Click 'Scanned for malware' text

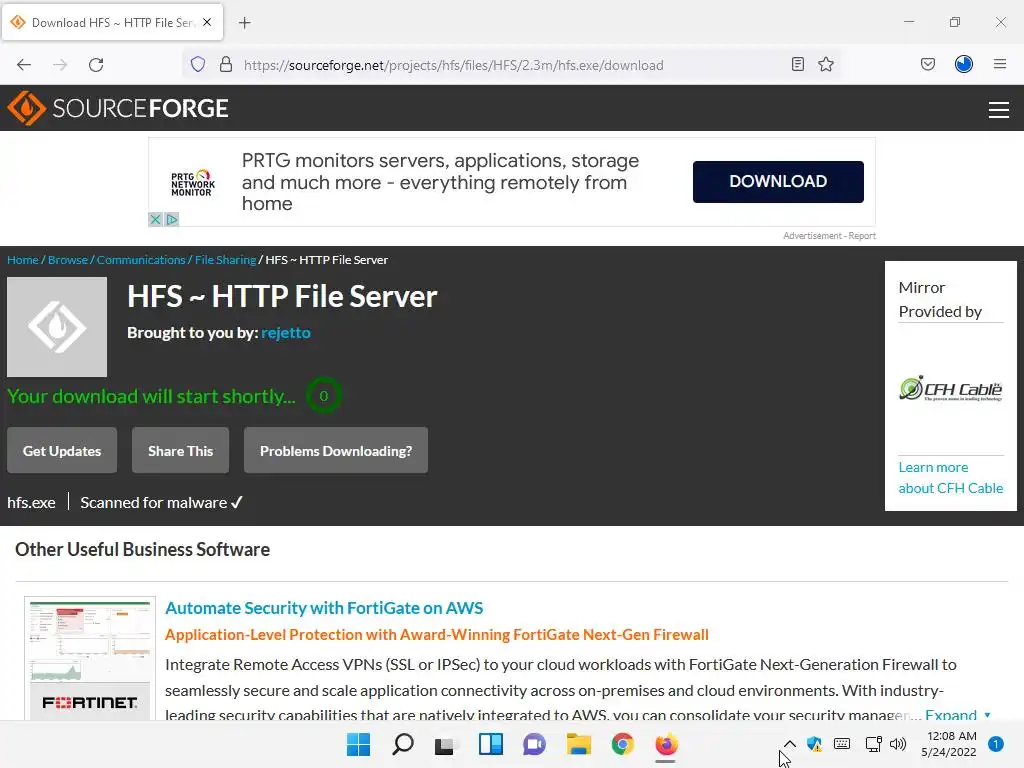coord(161,503)
